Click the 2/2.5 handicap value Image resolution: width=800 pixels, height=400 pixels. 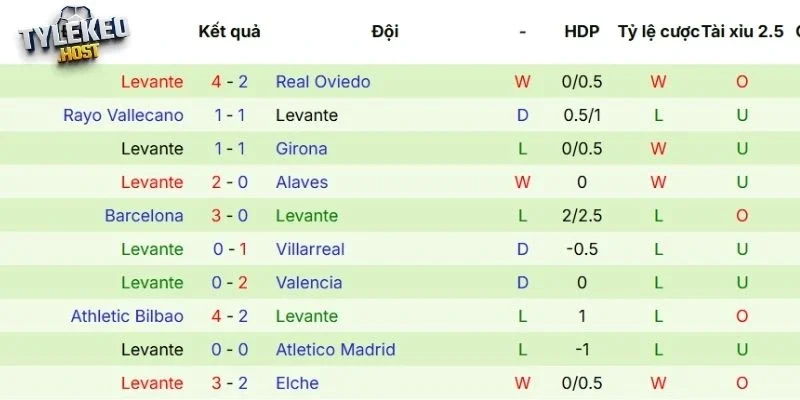(x=581, y=216)
